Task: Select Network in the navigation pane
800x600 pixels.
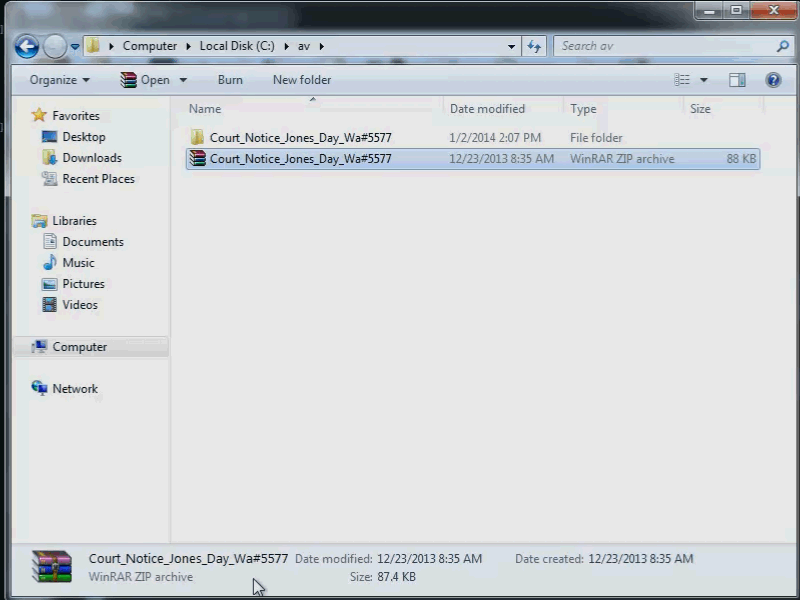Action: coord(75,389)
